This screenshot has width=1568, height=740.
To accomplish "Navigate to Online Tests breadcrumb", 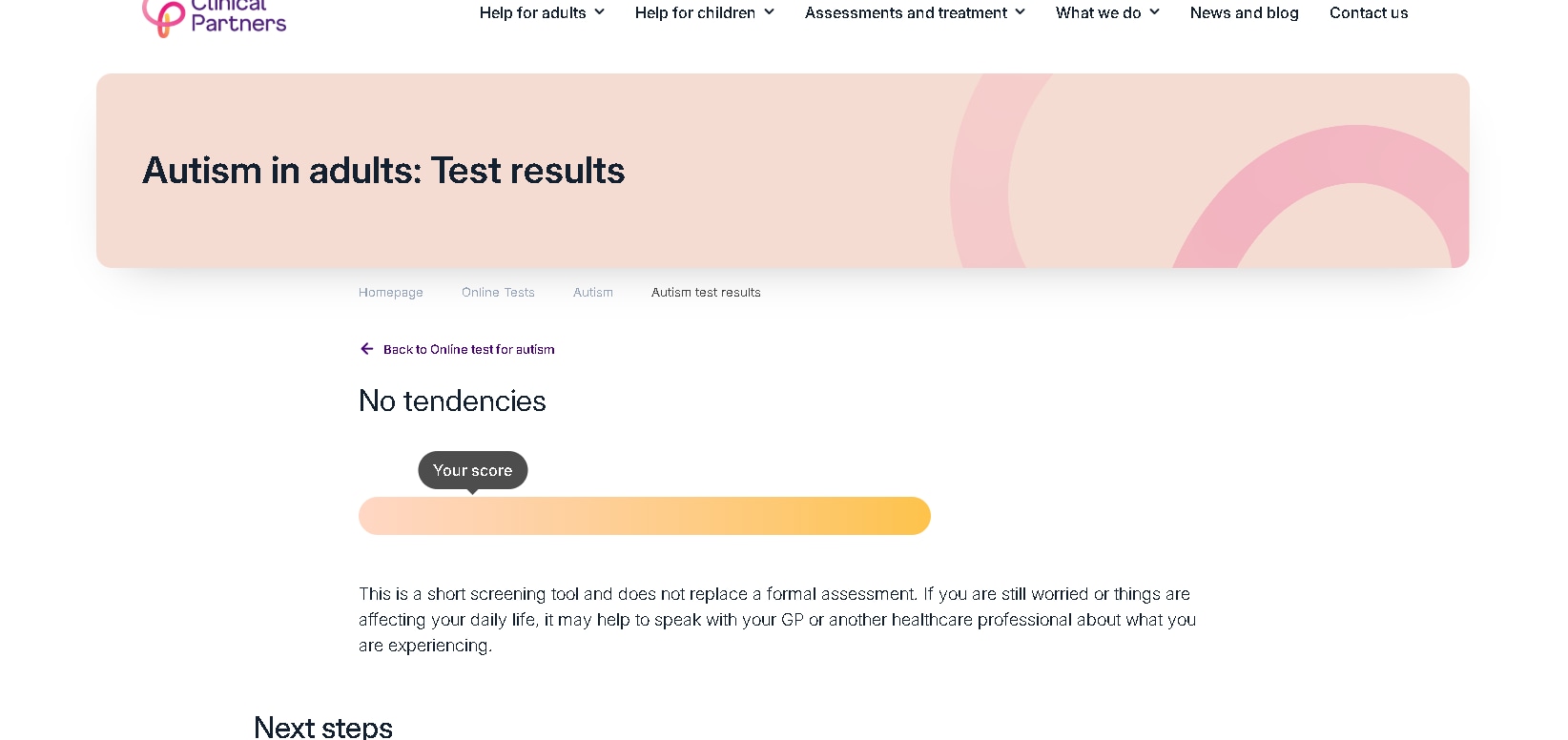I will pos(498,293).
